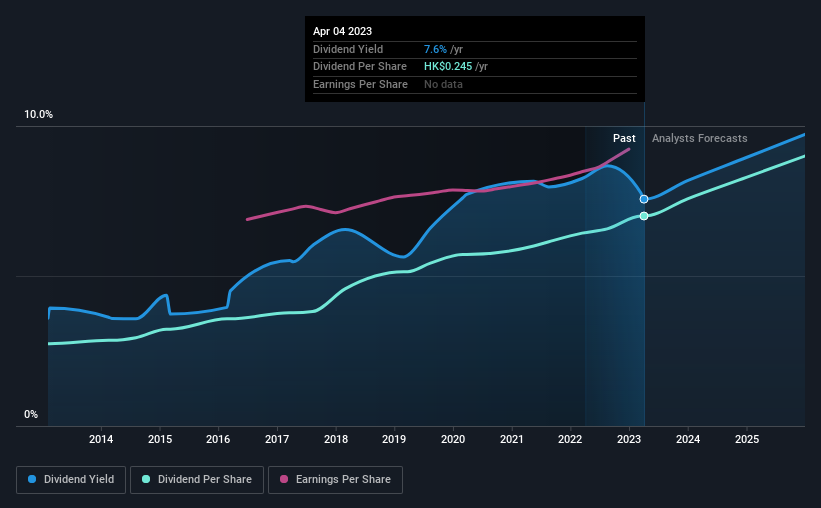Click the Past label on chart
This screenshot has height=508, width=821.
click(x=624, y=138)
